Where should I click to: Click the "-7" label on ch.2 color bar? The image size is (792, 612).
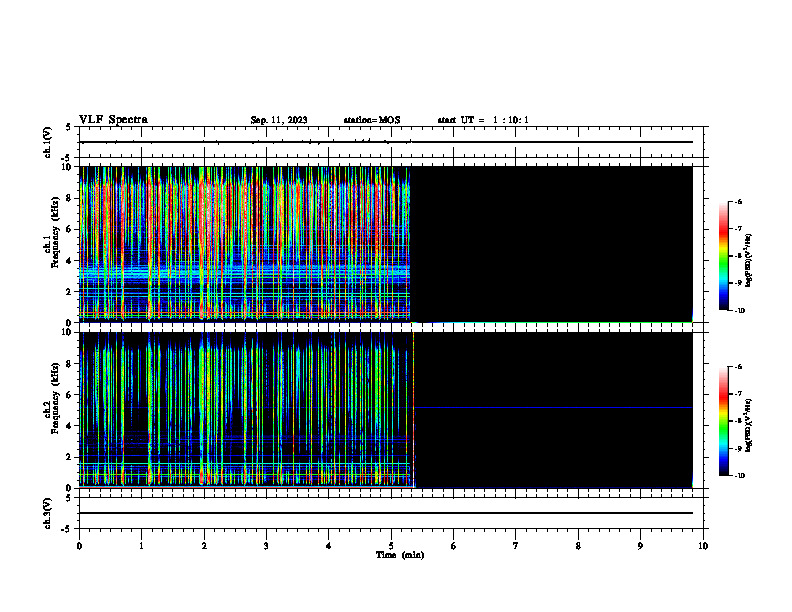point(738,394)
